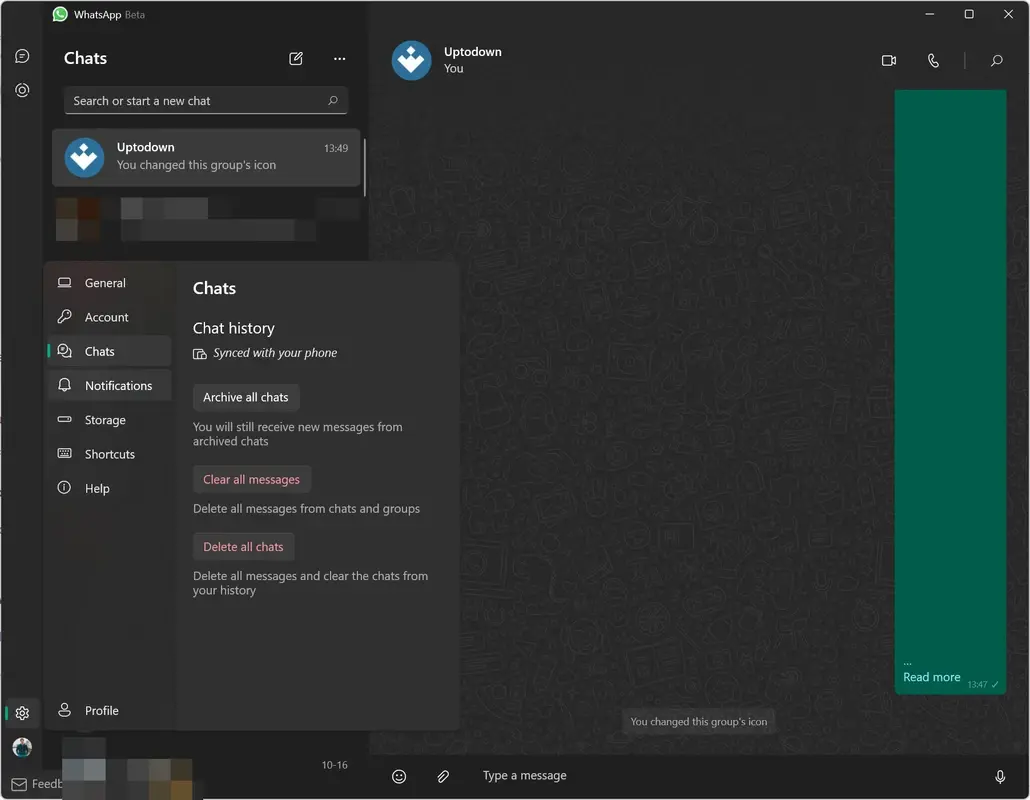The image size is (1030, 800).
Task: Expand the status message with Read more
Action: point(931,677)
